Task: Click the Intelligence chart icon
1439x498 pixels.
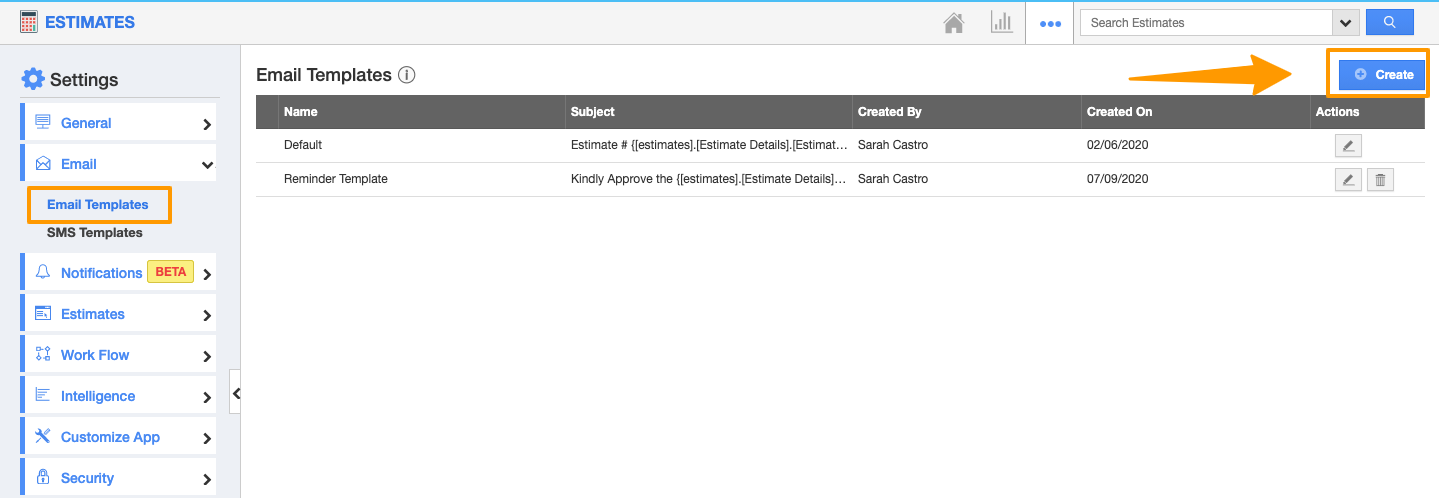Action: tap(43, 395)
